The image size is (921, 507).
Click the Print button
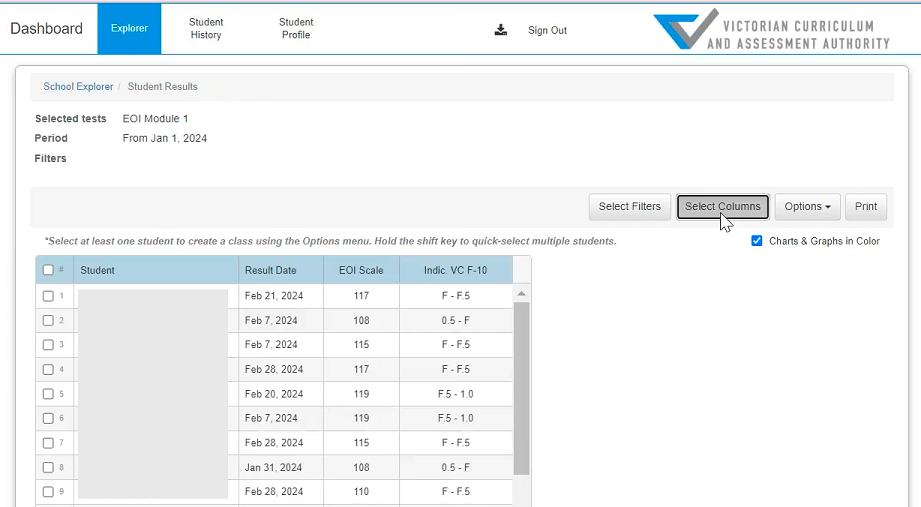pyautogui.click(x=866, y=207)
